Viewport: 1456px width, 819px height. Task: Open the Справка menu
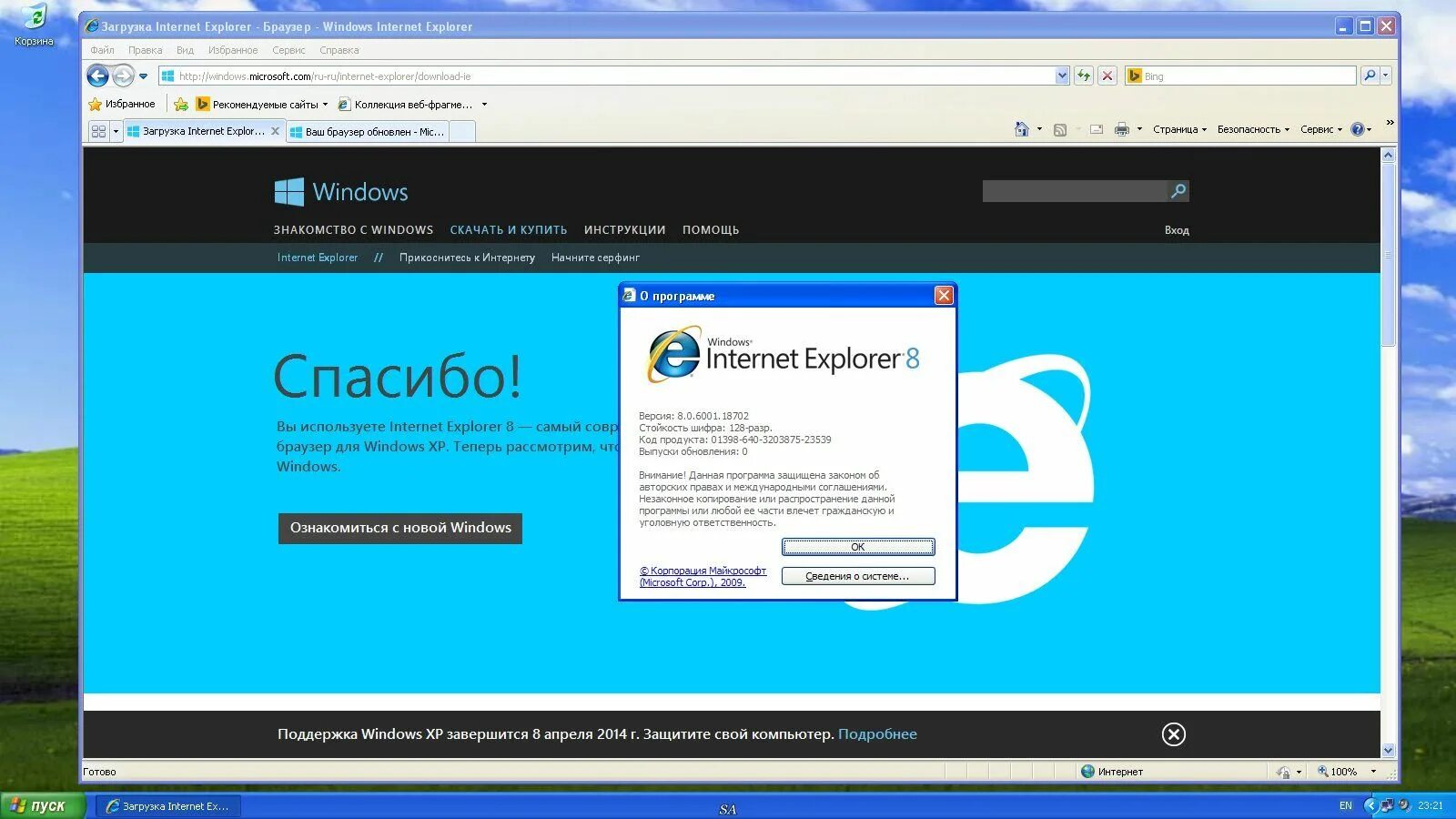coord(339,50)
